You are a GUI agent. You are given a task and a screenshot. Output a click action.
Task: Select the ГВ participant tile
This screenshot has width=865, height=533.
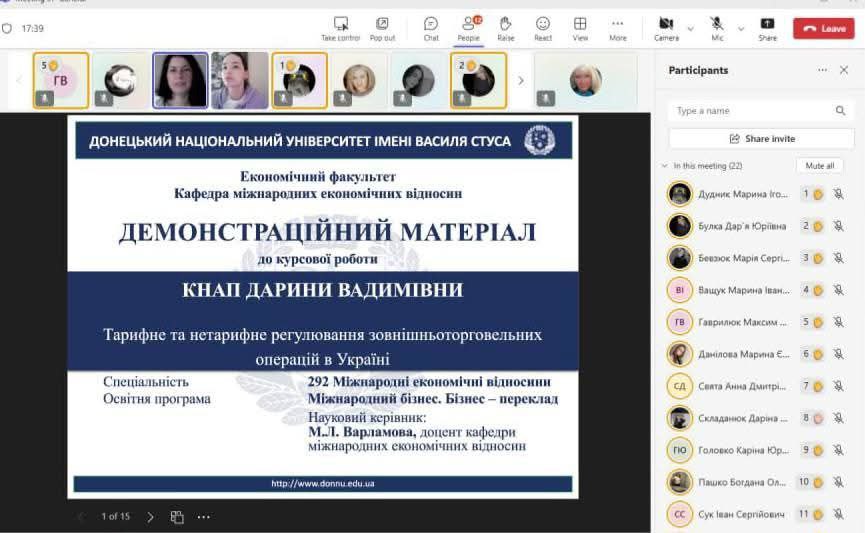pyautogui.click(x=61, y=81)
